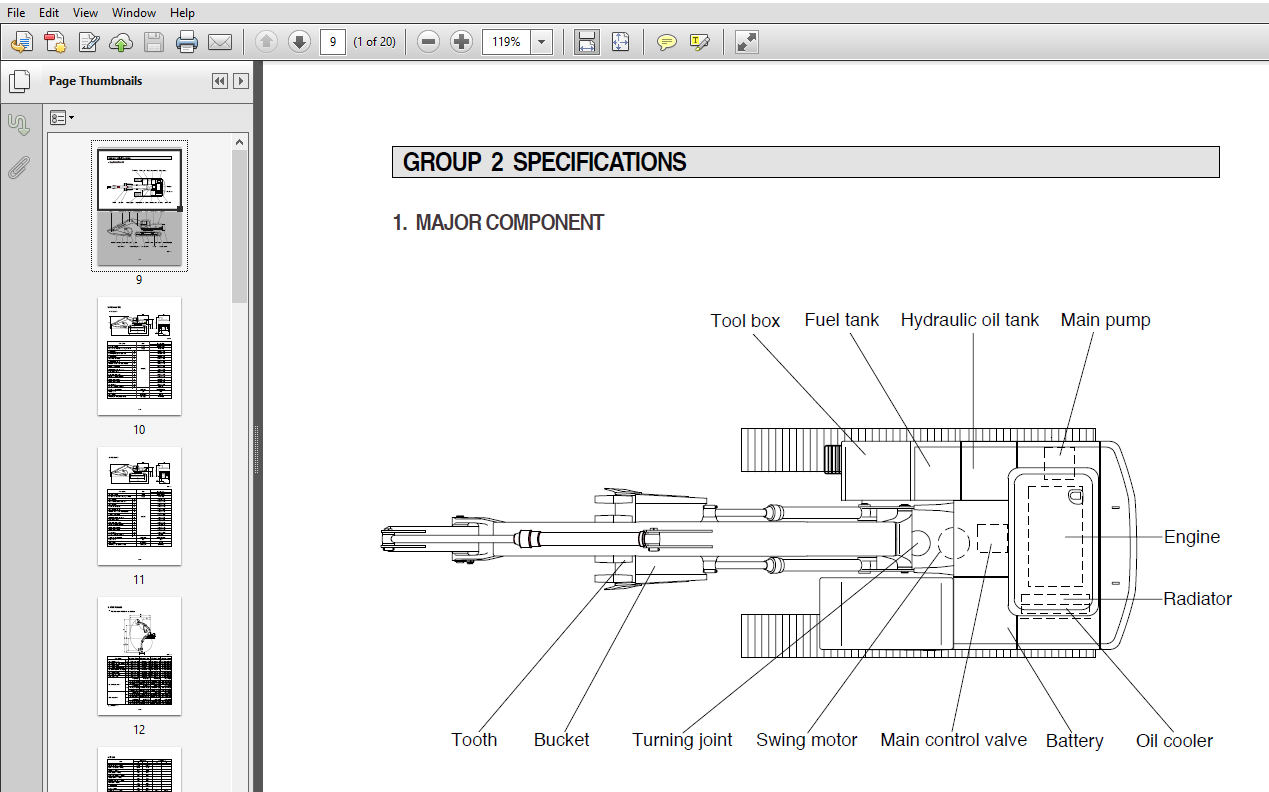Viewport: 1269px width, 792px height.
Task: Click the 'Fuel tank' diagram label
Action: click(x=842, y=320)
